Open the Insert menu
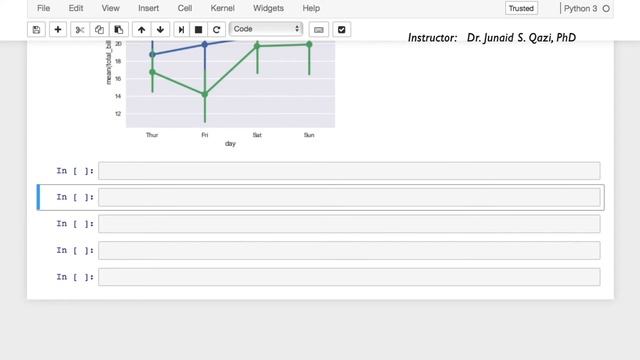Screen dimensions: 640x360 point(148,8)
